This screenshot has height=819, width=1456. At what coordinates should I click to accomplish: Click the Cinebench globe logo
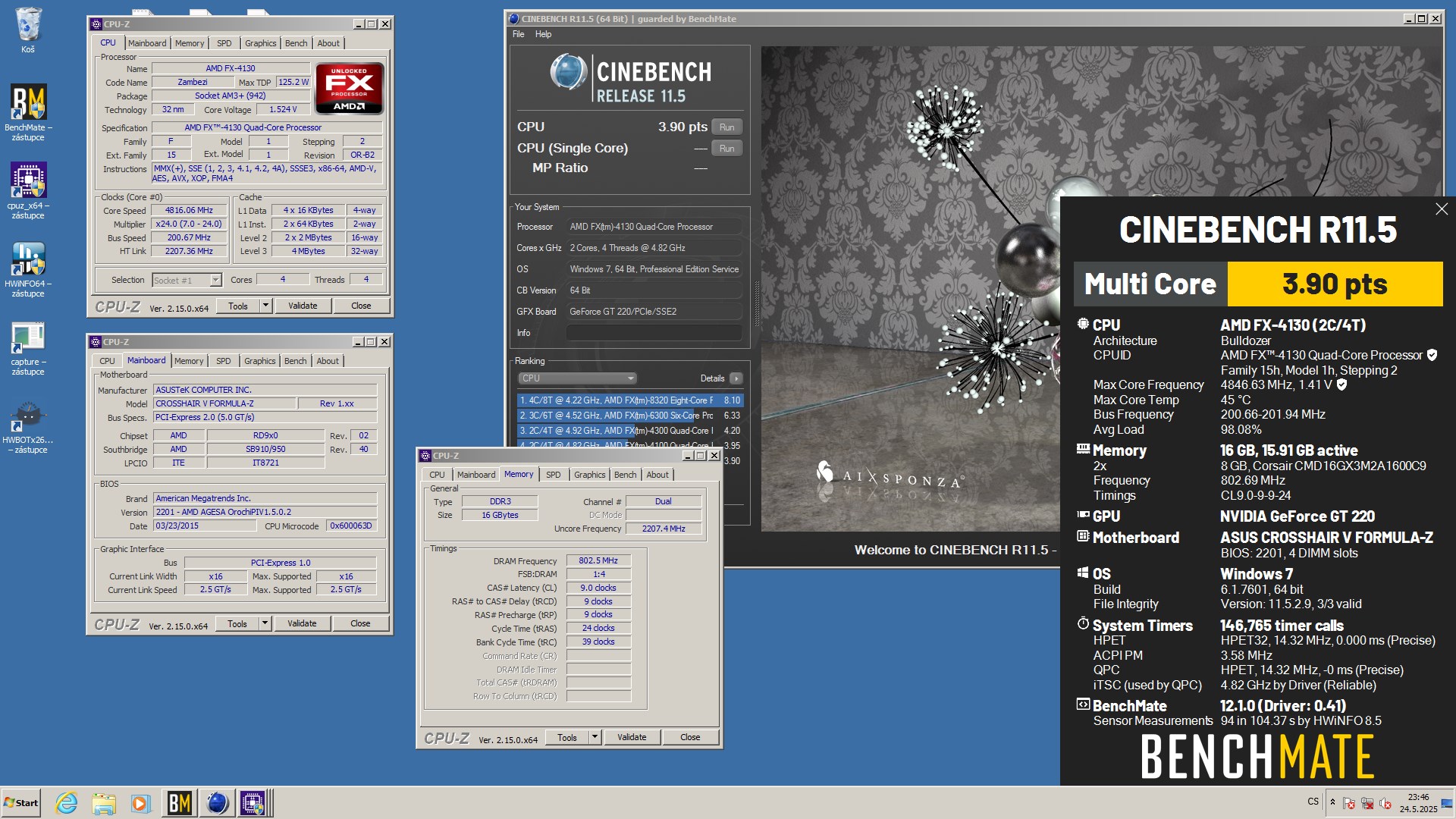point(569,73)
